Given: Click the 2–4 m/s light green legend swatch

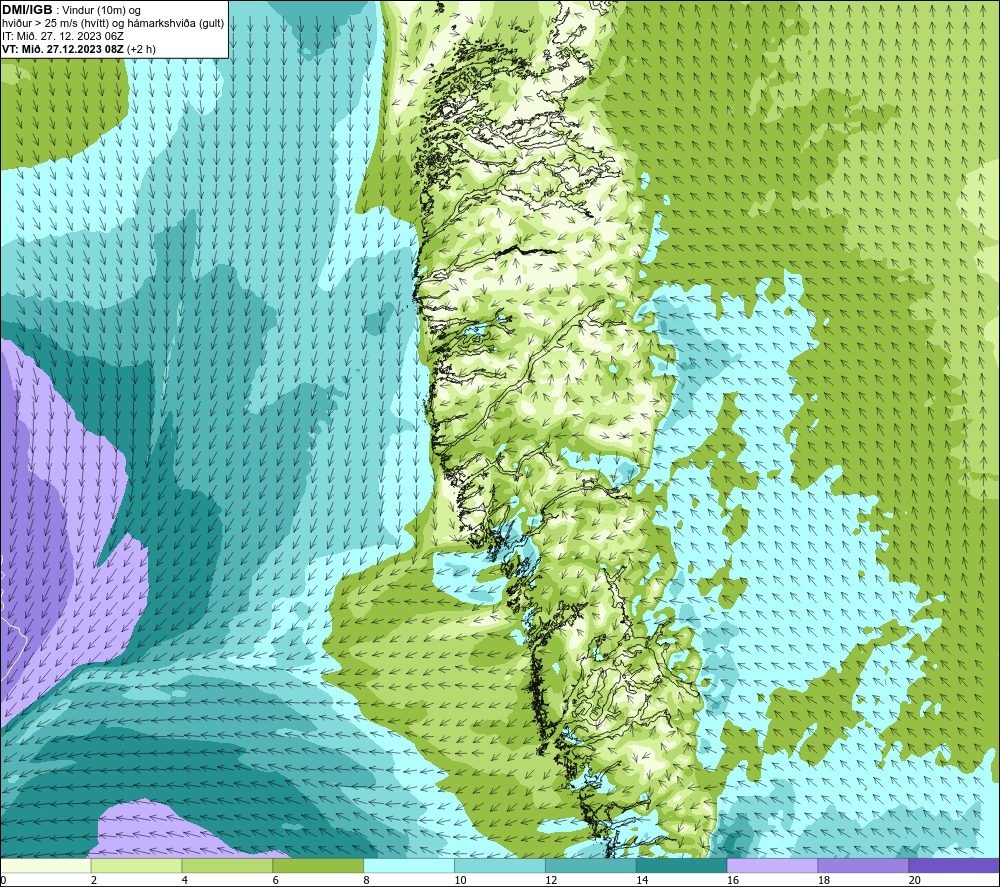Looking at the screenshot, I should pos(136,865).
